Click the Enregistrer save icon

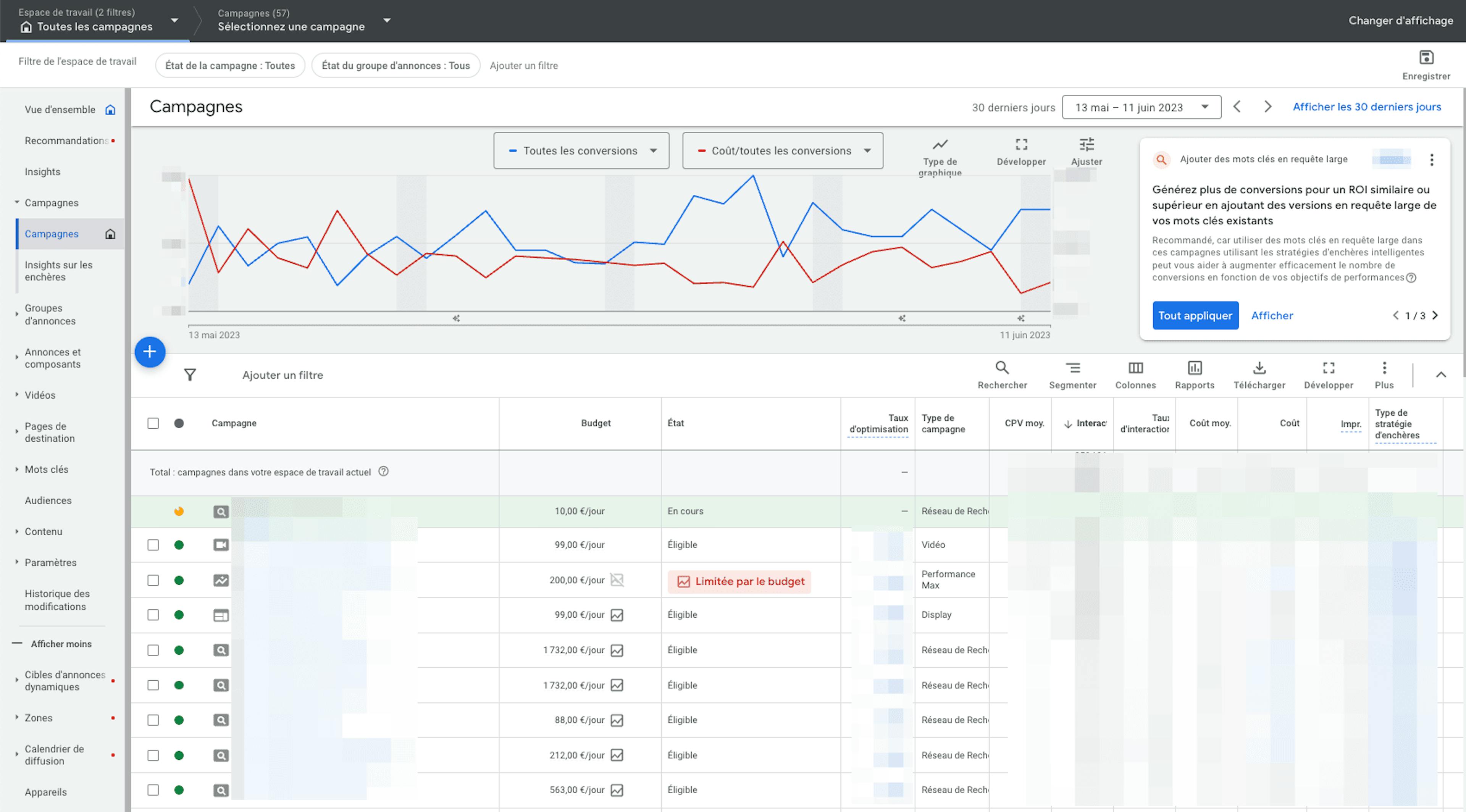tap(1426, 58)
